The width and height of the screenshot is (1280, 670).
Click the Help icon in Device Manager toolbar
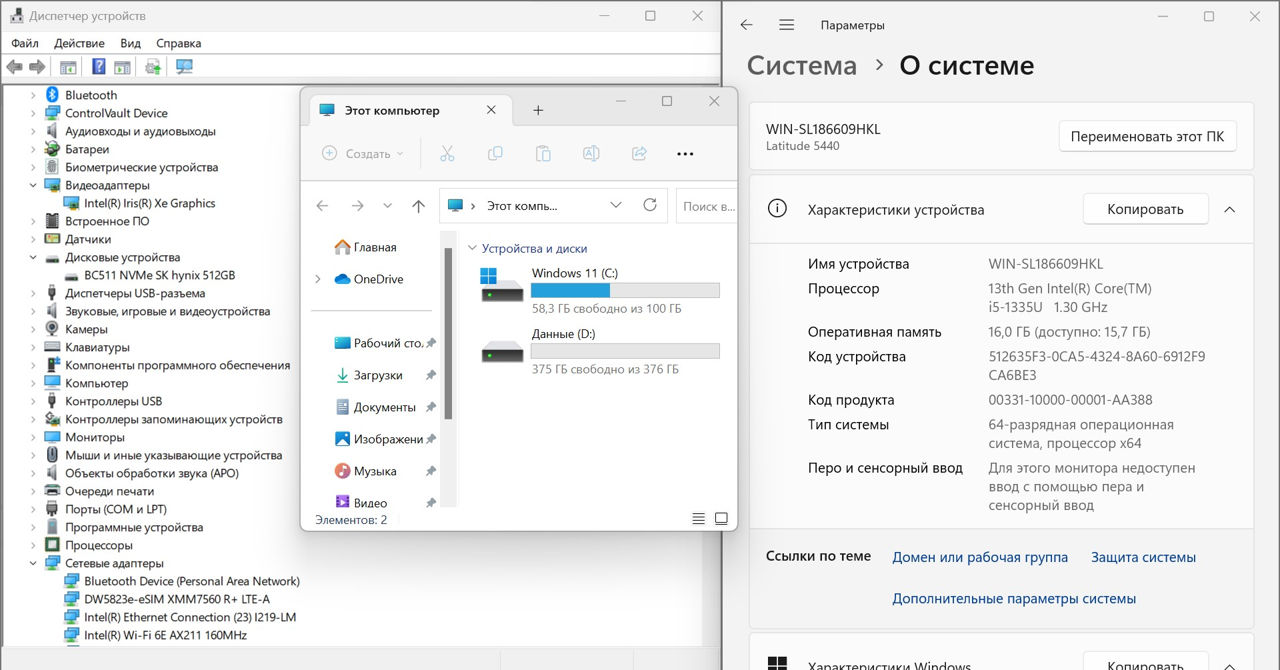(x=99, y=67)
